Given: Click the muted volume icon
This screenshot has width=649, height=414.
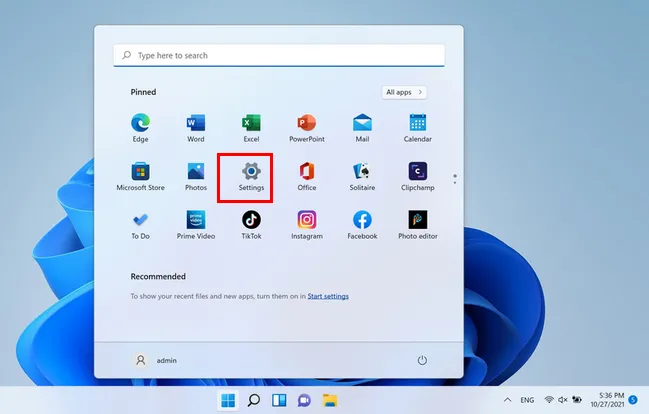Looking at the screenshot, I should coord(562,400).
